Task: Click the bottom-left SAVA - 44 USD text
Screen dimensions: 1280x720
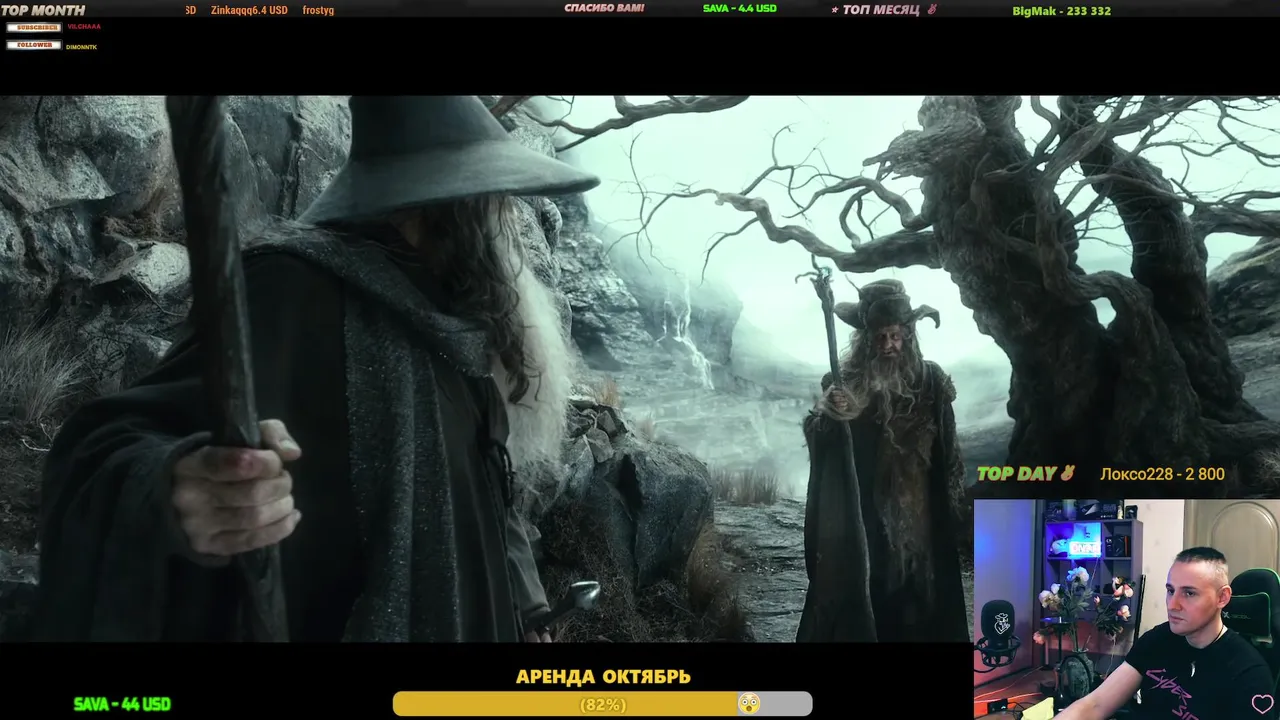Action: 122,704
